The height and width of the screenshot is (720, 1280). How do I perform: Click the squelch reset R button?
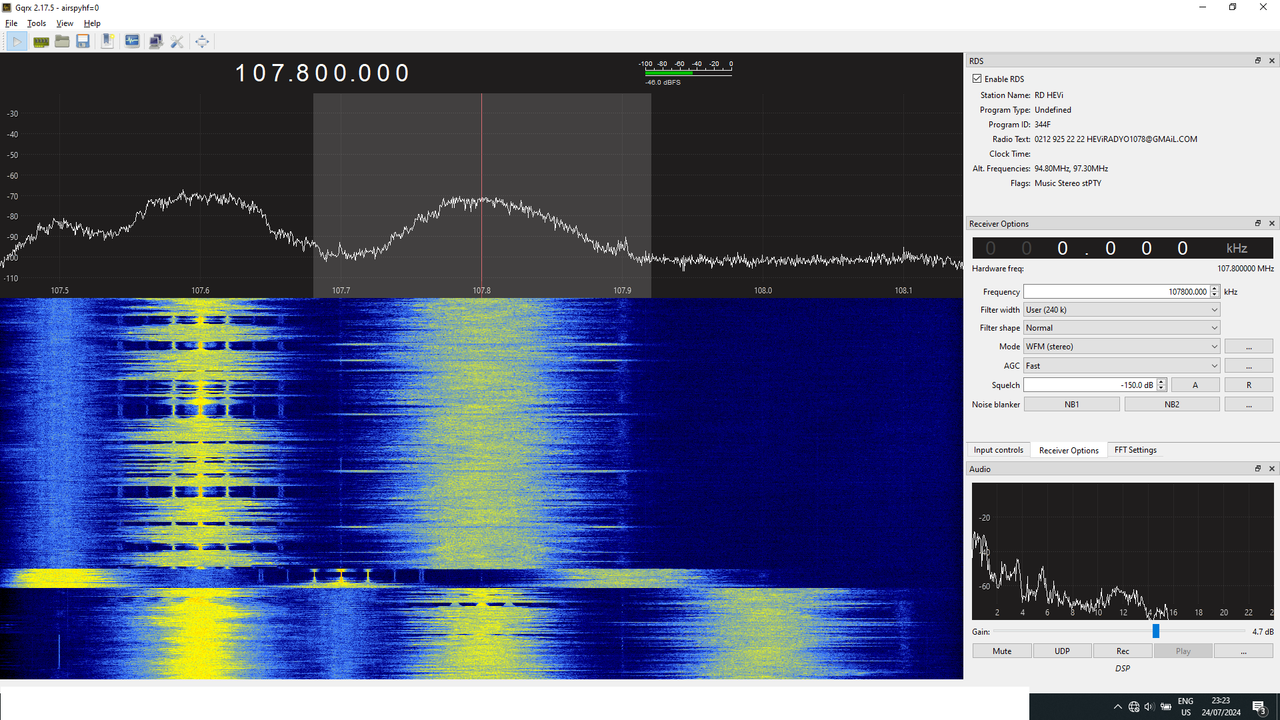coord(1249,385)
